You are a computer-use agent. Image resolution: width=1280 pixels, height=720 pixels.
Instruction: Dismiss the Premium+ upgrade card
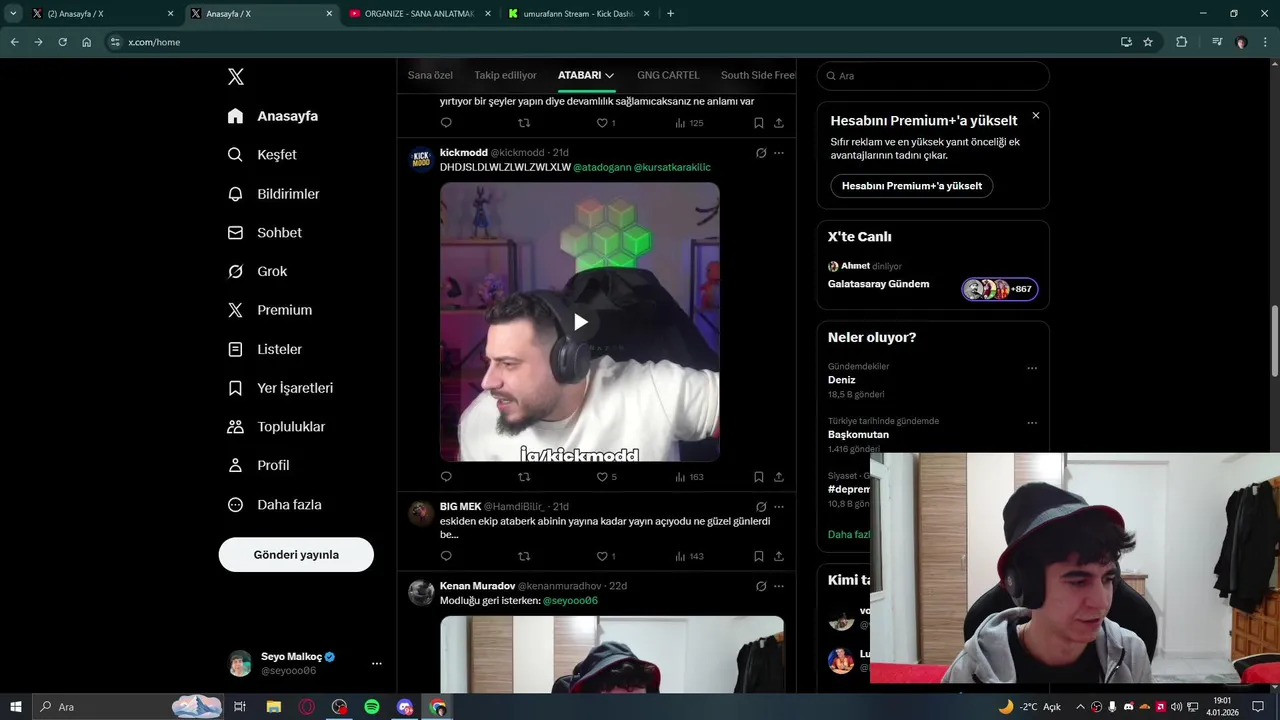click(x=1035, y=116)
